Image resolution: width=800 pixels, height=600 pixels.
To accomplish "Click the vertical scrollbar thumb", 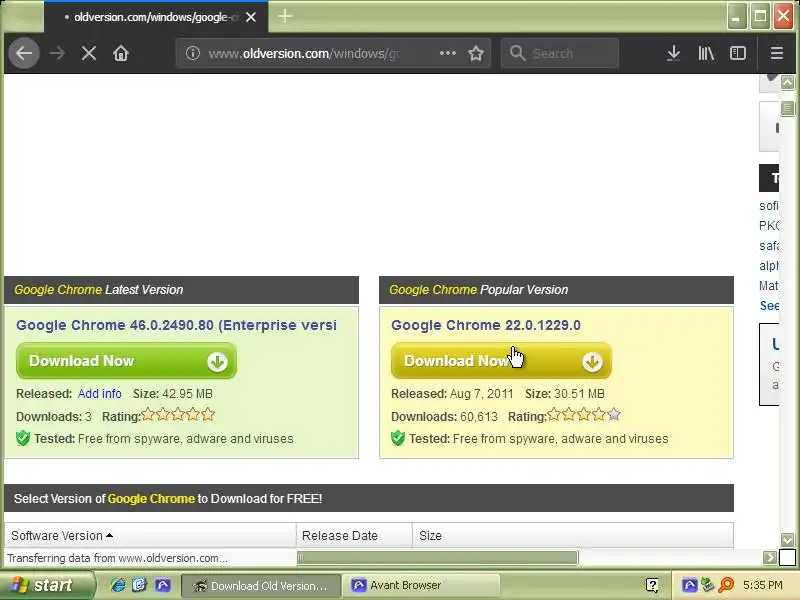I will 787,108.
